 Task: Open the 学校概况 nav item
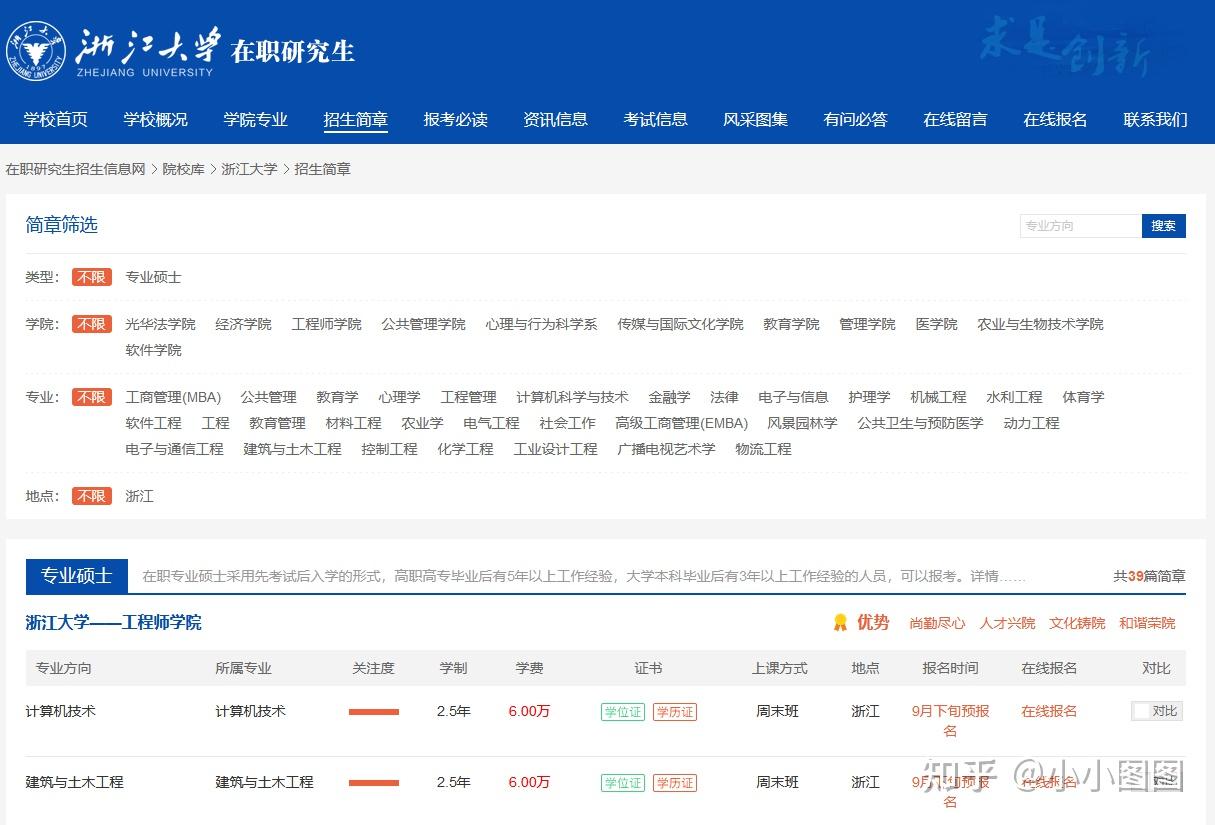[x=156, y=119]
